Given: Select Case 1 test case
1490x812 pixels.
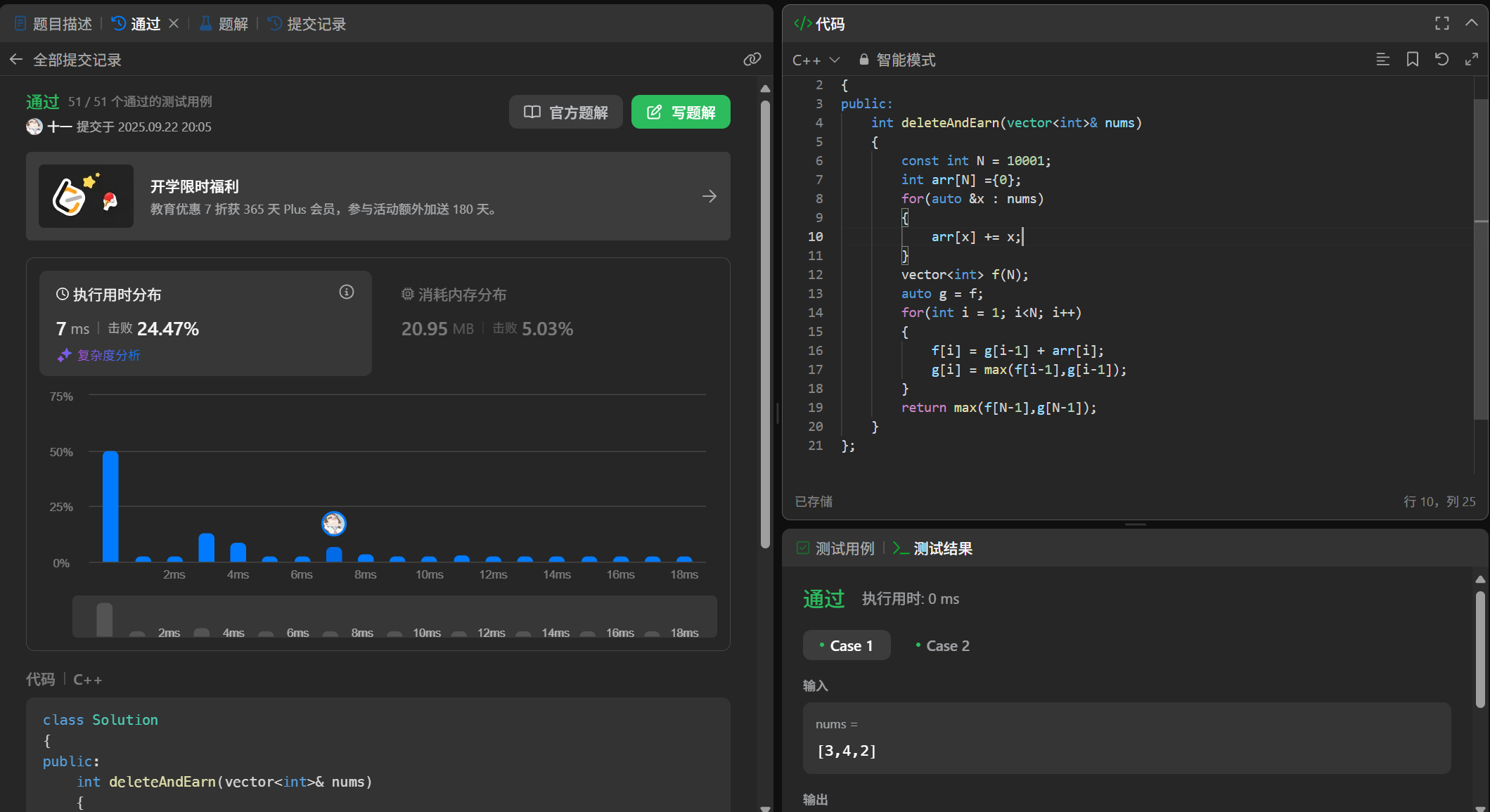Looking at the screenshot, I should point(847,645).
